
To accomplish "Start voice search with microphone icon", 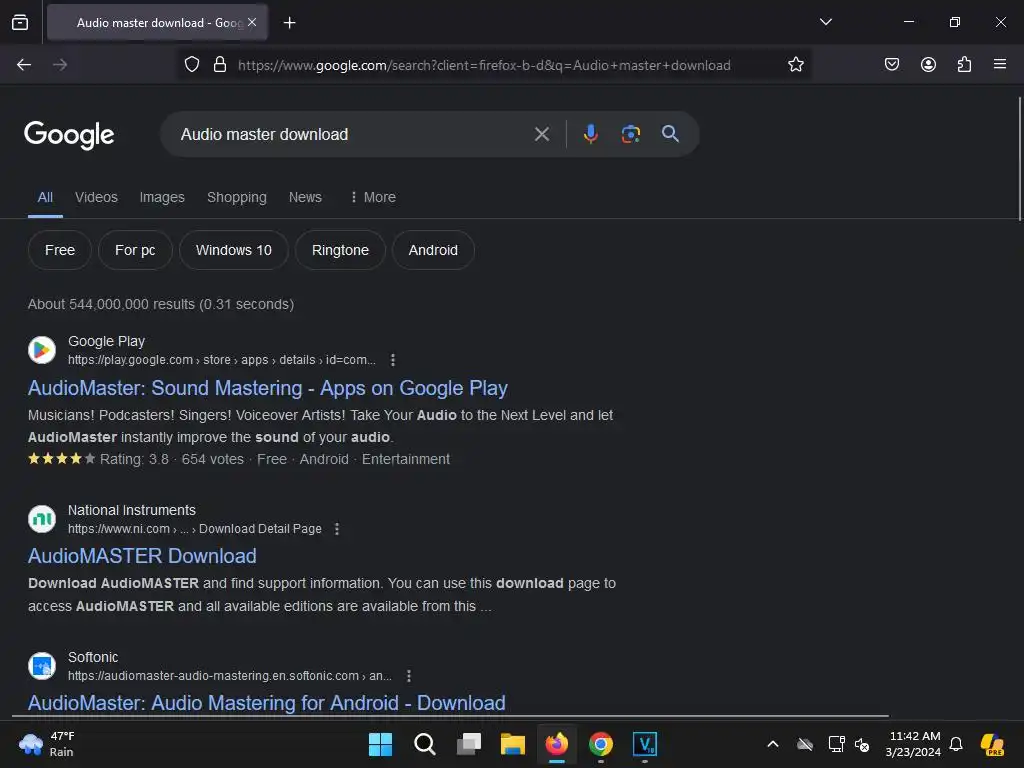I will point(590,134).
